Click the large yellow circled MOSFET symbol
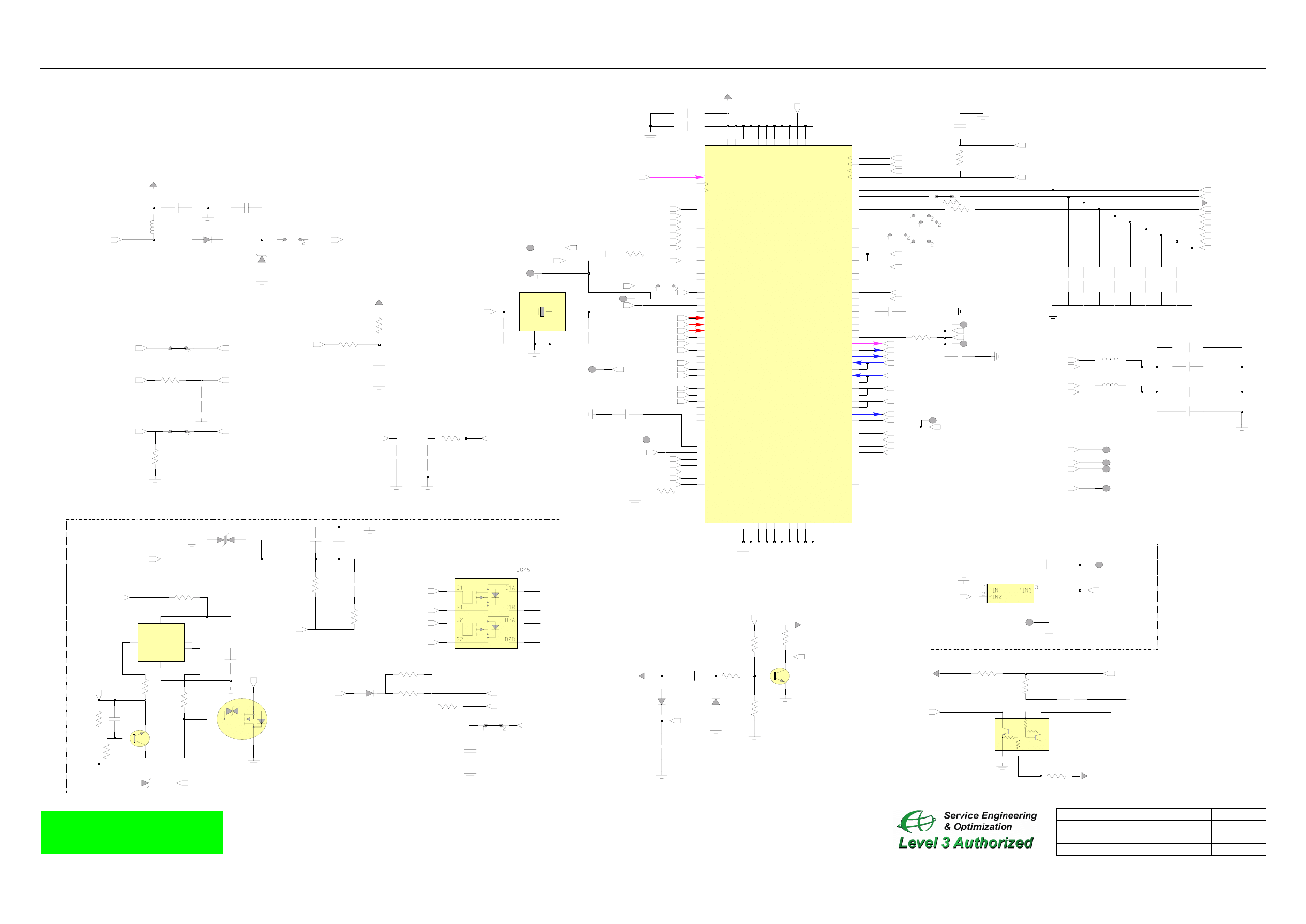 (242, 719)
